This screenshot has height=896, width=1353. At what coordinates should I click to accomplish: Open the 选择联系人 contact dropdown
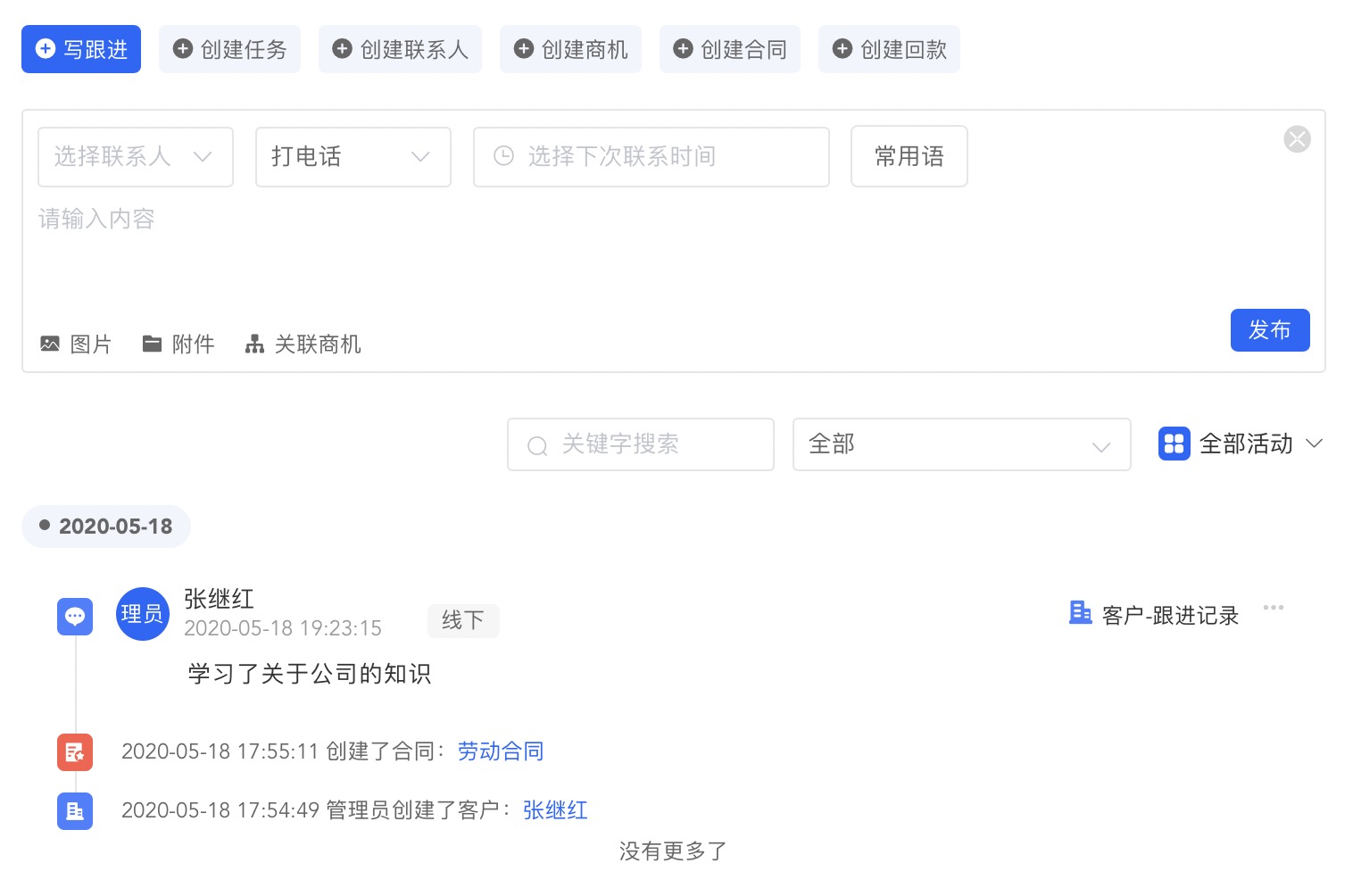(x=135, y=157)
